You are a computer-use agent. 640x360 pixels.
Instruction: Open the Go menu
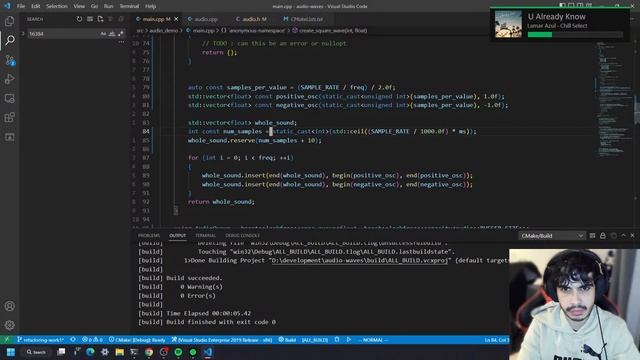tap(94, 6)
